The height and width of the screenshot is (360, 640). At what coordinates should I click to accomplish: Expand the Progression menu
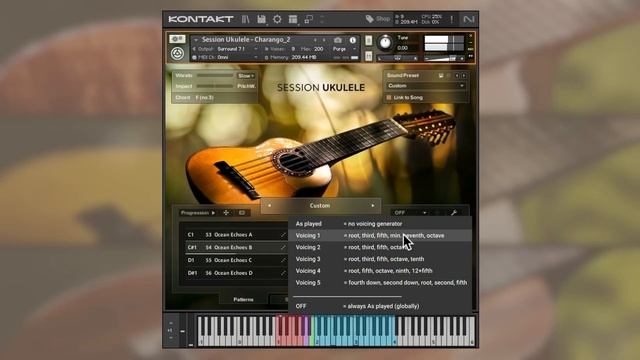pos(198,213)
